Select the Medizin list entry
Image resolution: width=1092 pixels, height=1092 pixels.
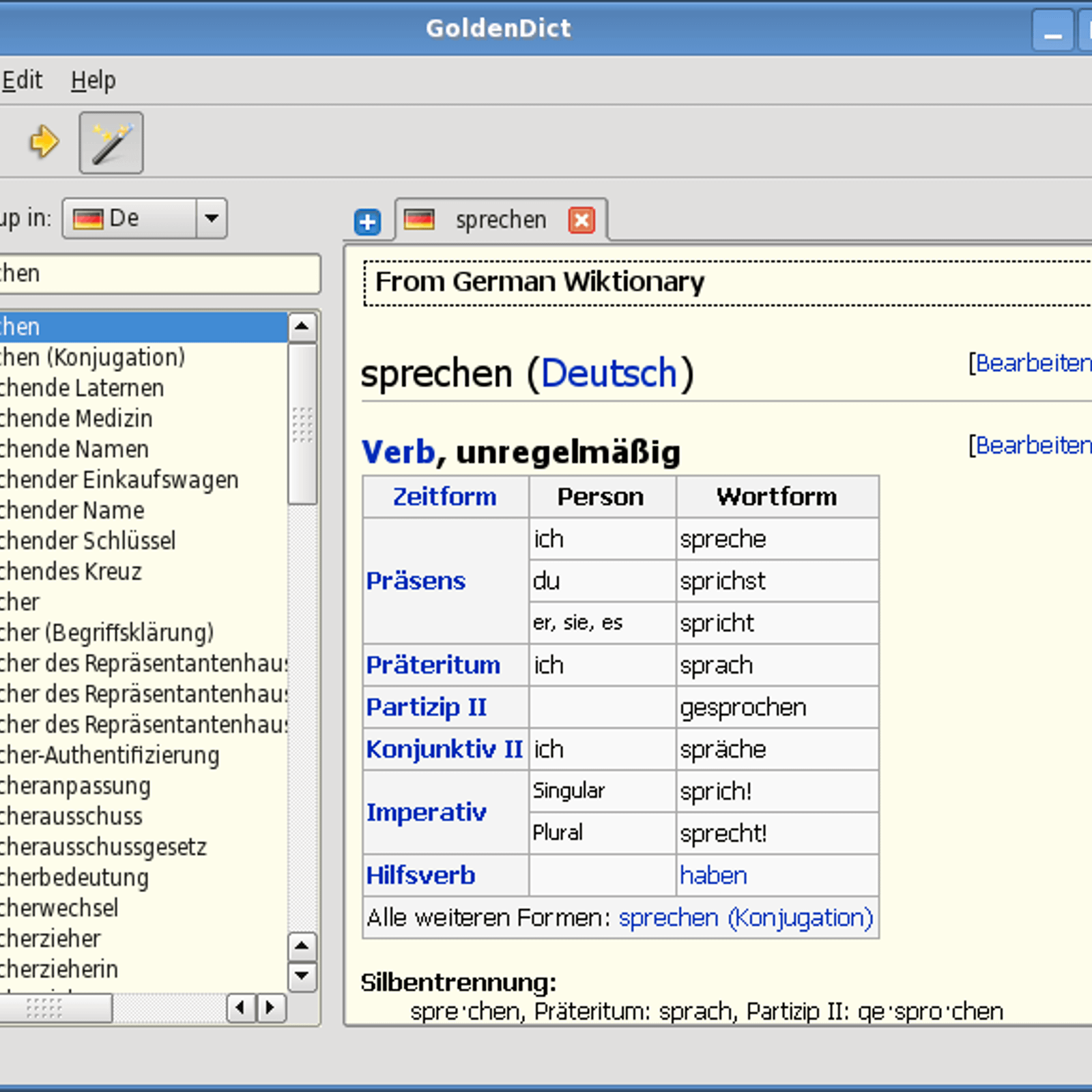pyautogui.click(x=143, y=418)
